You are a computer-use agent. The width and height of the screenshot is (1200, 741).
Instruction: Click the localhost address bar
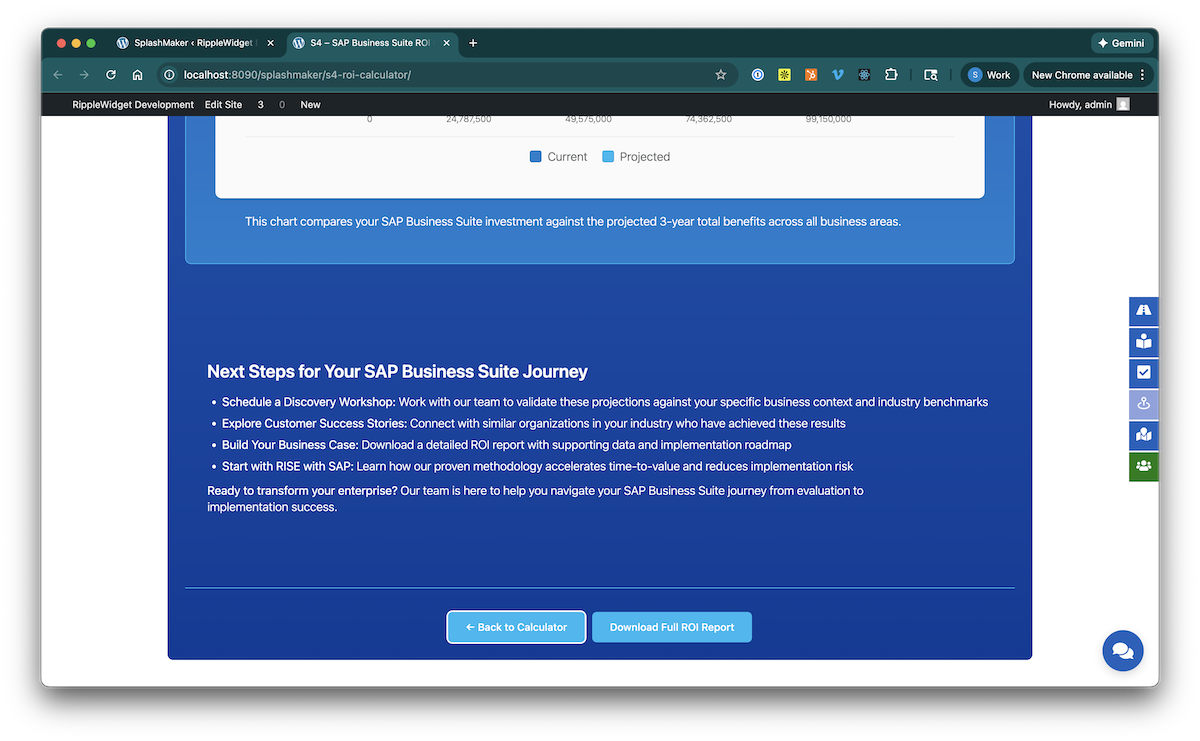pyautogui.click(x=440, y=75)
